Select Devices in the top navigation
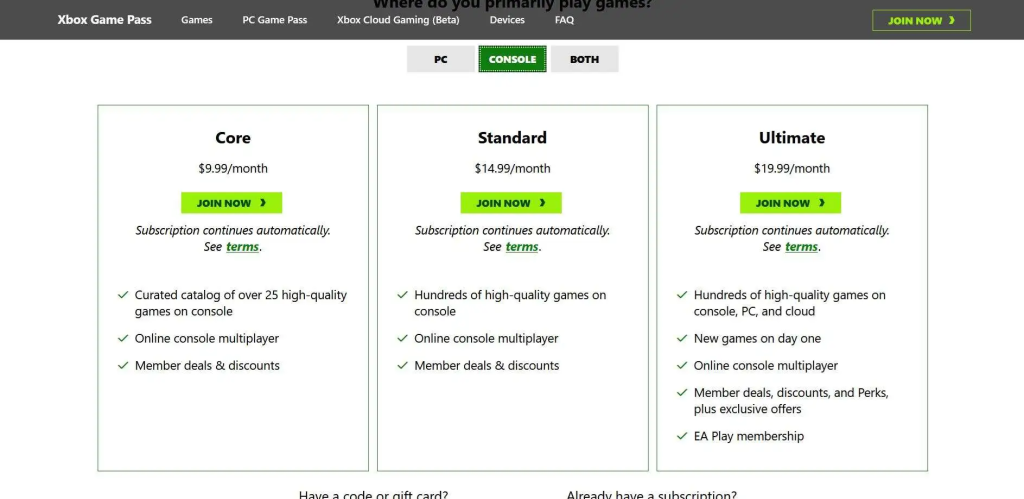Image resolution: width=1024 pixels, height=499 pixels. [507, 20]
